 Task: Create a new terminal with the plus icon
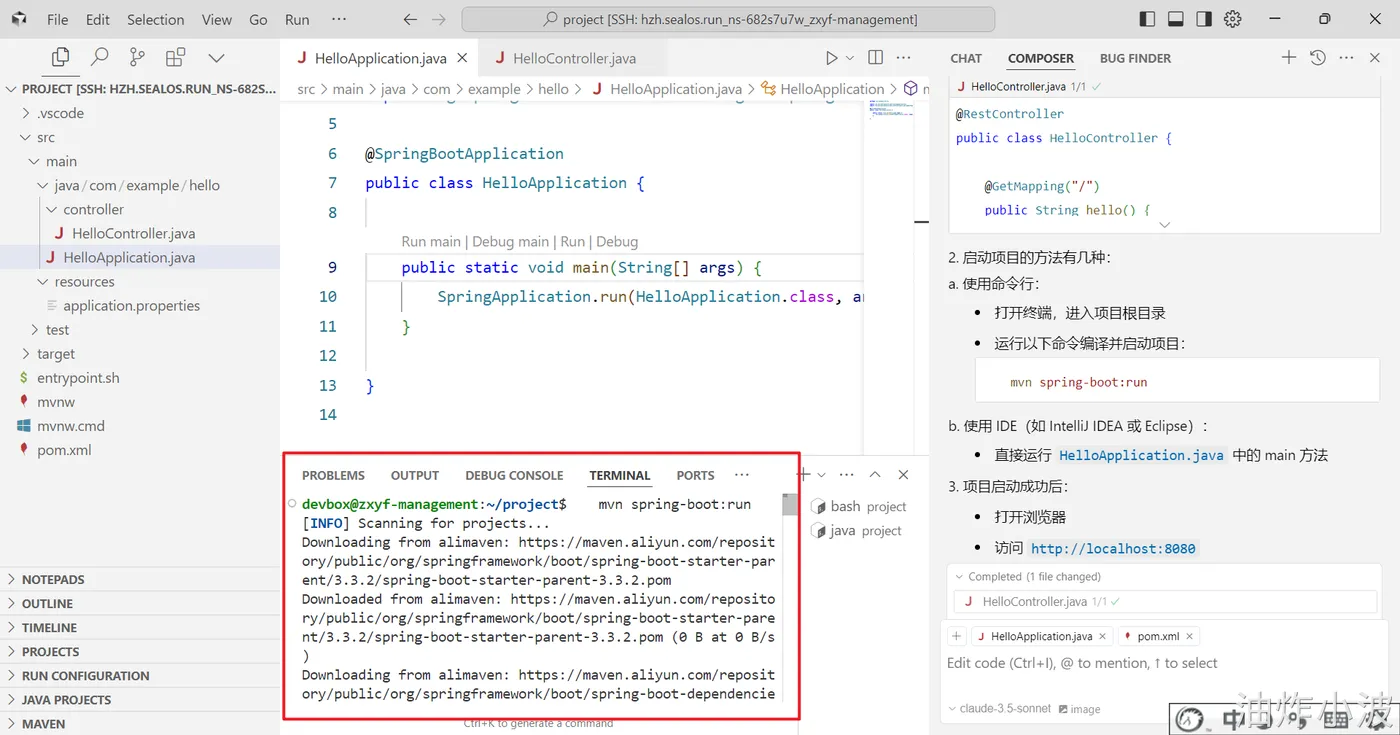tap(803, 475)
